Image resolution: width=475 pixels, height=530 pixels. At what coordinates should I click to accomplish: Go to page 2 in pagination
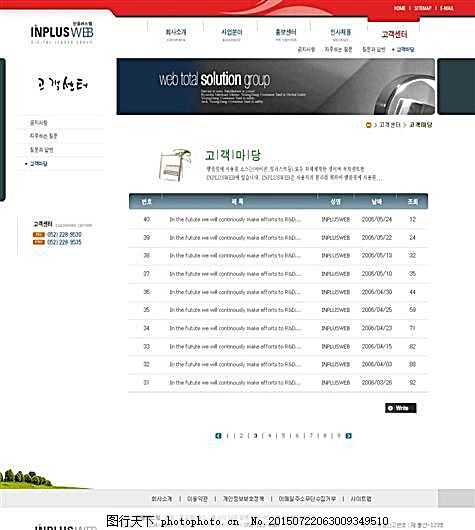(x=241, y=436)
